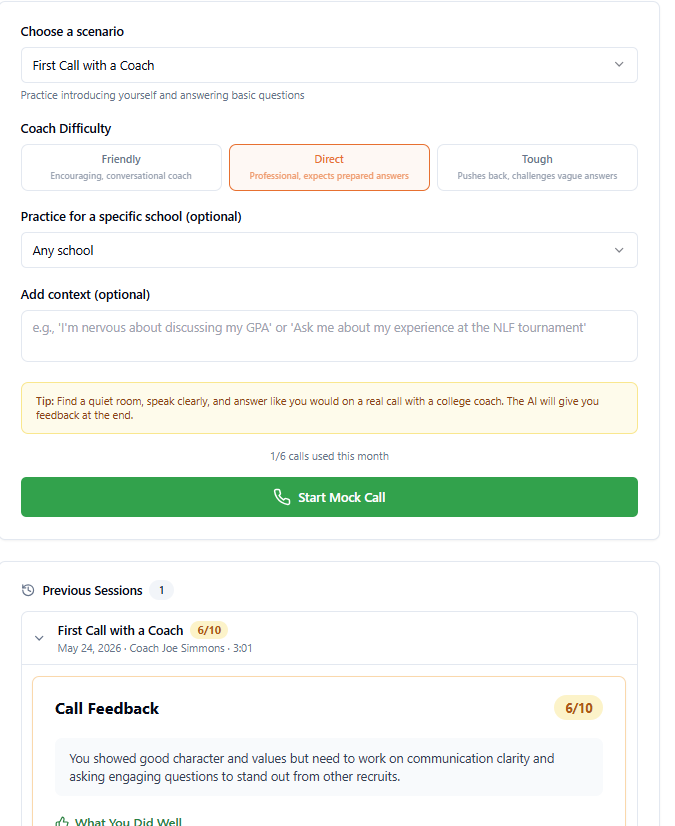Click the What You Did Well heading

tap(128, 821)
